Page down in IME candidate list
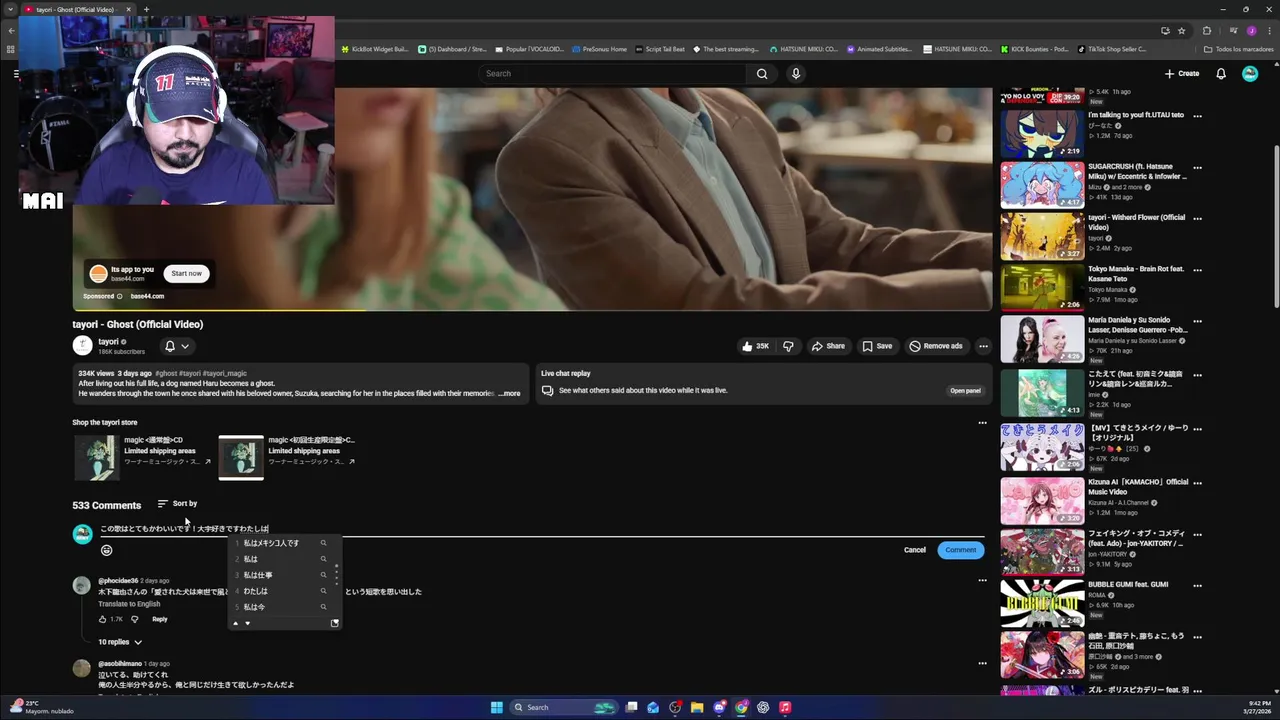Image resolution: width=1280 pixels, height=720 pixels. click(248, 623)
